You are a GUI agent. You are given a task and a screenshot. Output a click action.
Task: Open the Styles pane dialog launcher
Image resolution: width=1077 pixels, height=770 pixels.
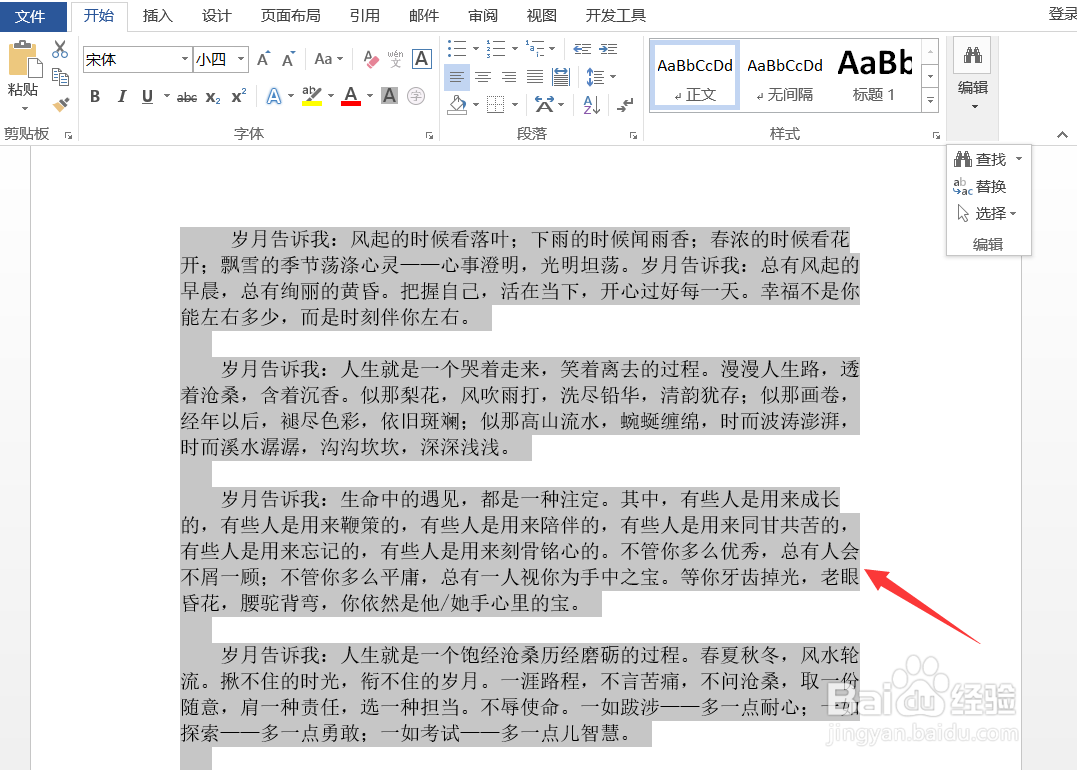(x=936, y=135)
